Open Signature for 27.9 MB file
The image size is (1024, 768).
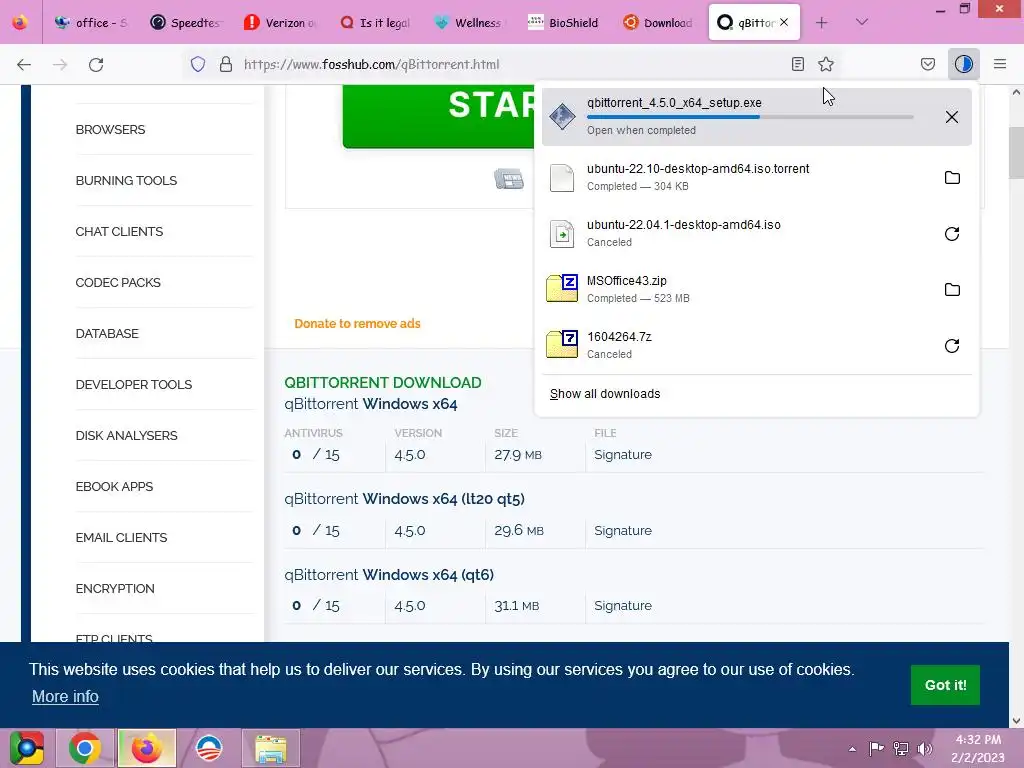(623, 455)
